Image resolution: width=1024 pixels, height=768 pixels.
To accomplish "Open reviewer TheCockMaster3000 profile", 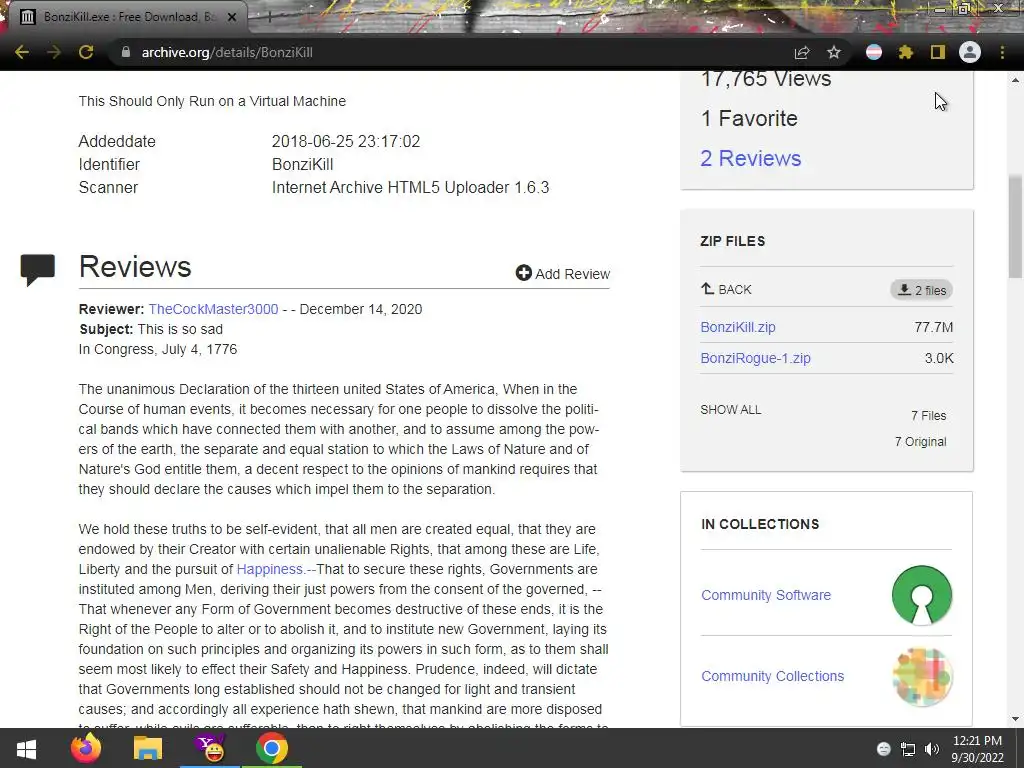I will tap(213, 309).
